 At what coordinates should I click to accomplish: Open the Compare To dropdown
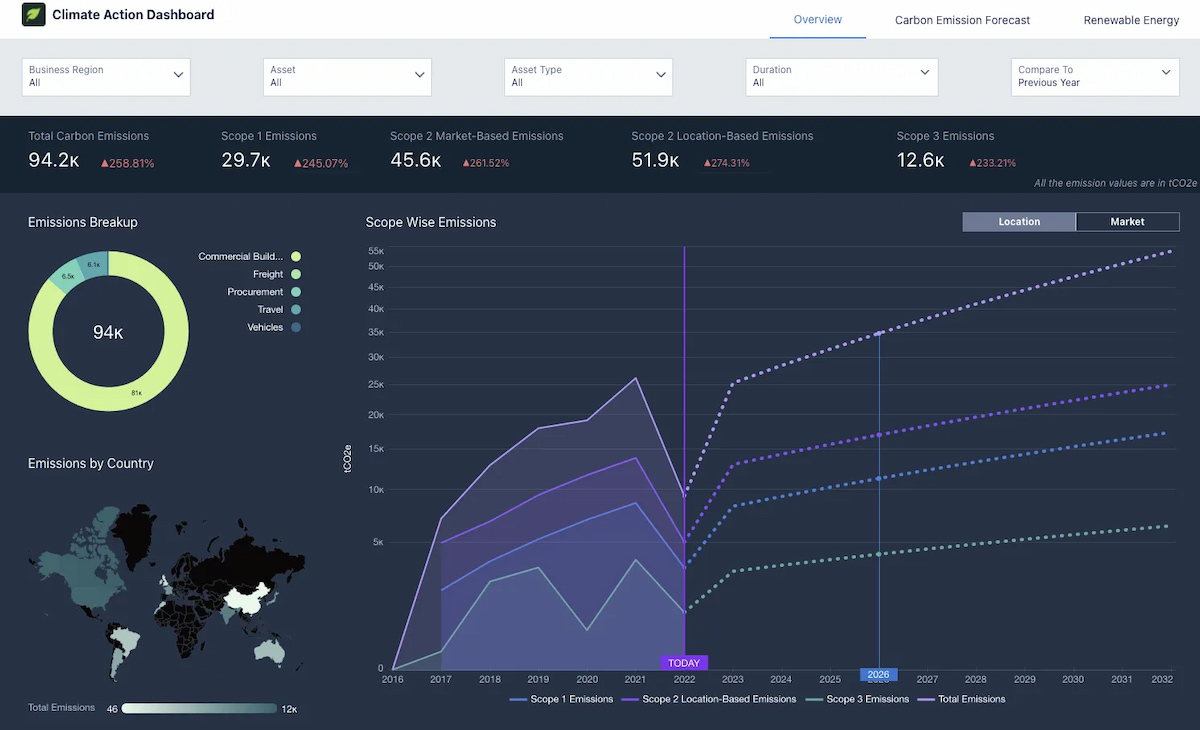(1095, 77)
